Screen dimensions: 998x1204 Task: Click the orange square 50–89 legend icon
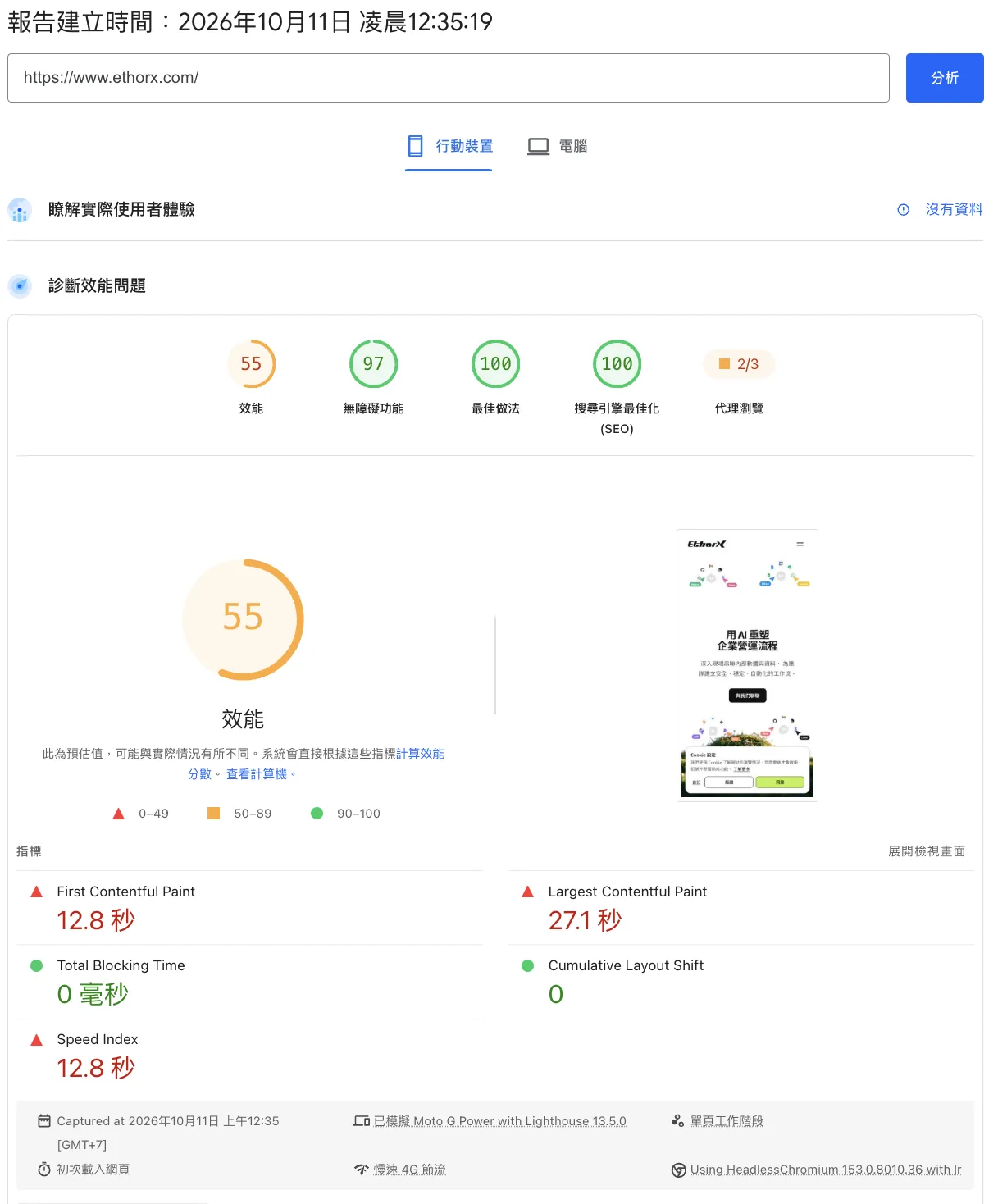[213, 813]
